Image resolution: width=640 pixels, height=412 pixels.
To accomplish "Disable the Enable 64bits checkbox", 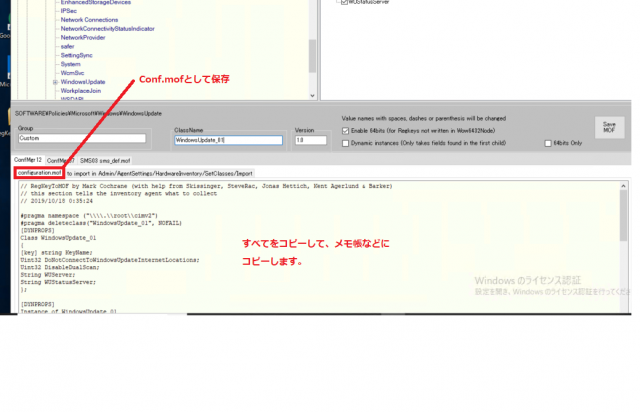I will tap(346, 130).
